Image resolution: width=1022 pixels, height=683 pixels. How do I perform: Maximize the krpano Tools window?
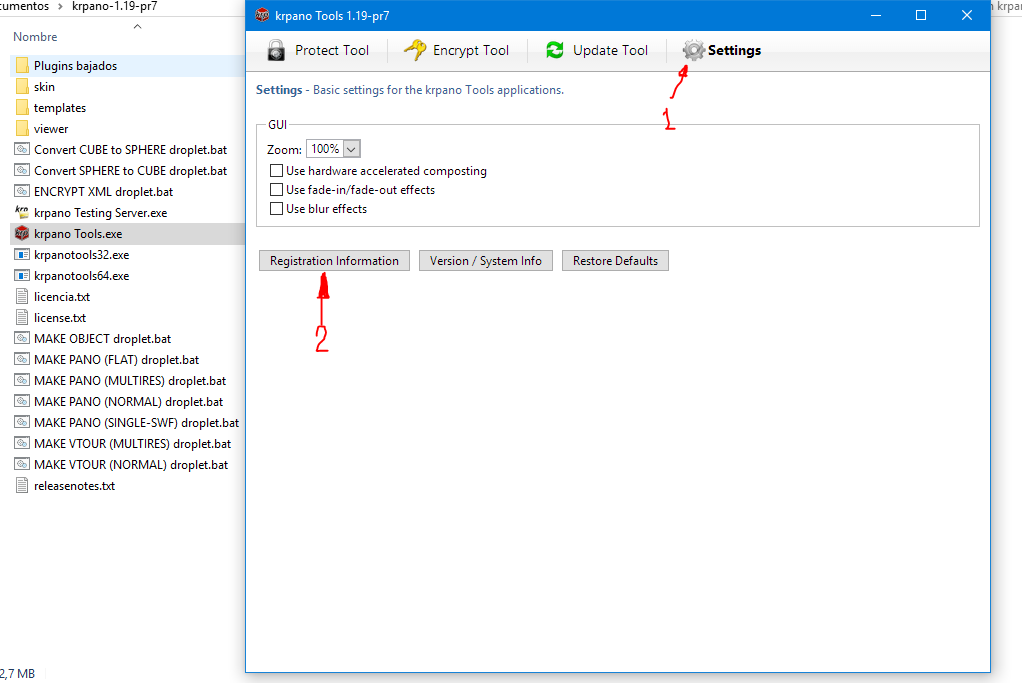pyautogui.click(x=921, y=15)
